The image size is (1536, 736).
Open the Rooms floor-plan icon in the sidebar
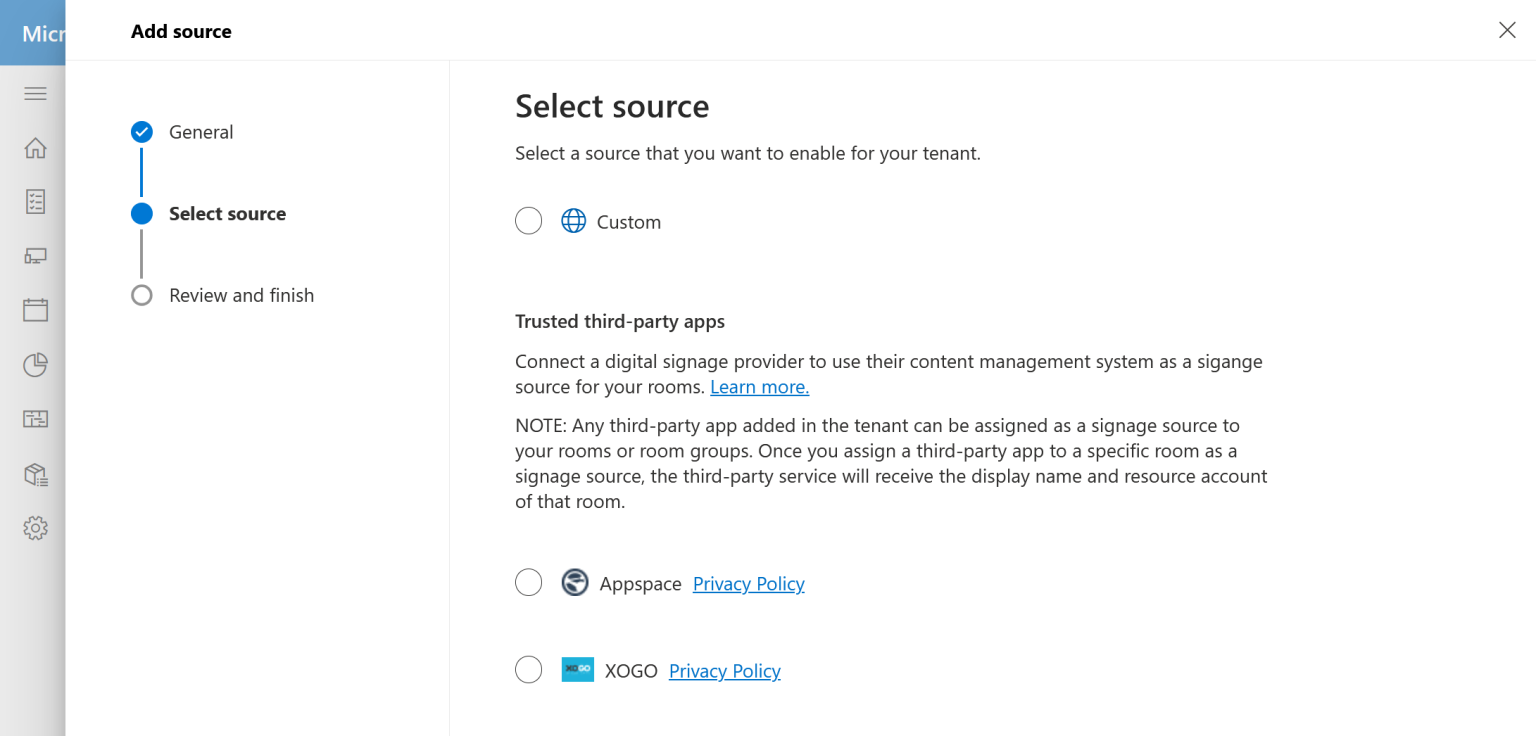[35, 419]
